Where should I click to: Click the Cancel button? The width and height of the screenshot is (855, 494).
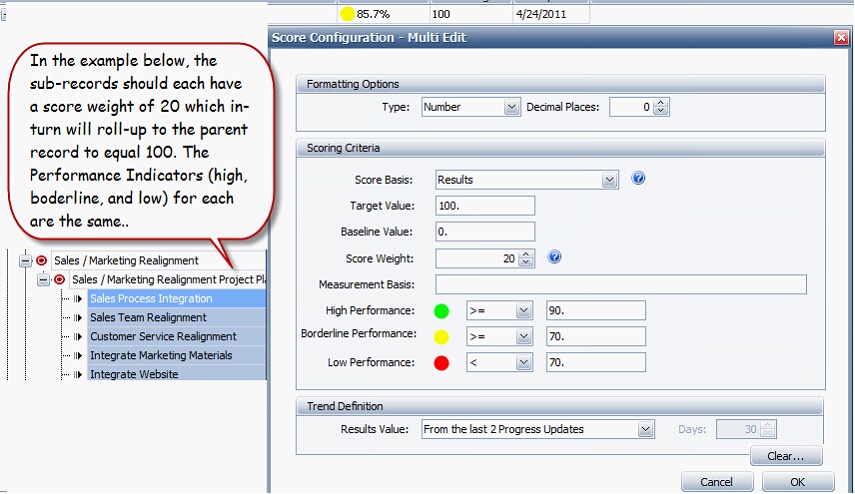(x=716, y=482)
